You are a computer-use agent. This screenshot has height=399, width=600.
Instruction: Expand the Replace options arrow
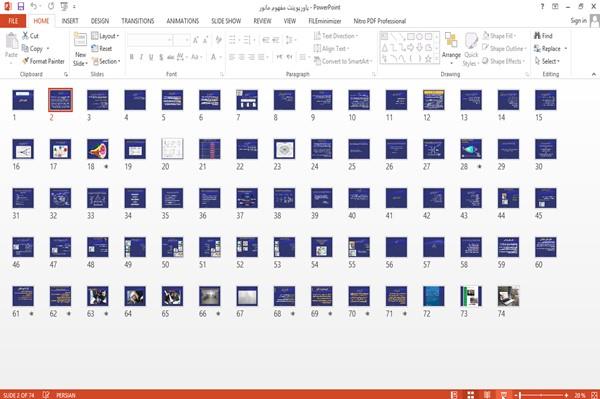coord(566,49)
